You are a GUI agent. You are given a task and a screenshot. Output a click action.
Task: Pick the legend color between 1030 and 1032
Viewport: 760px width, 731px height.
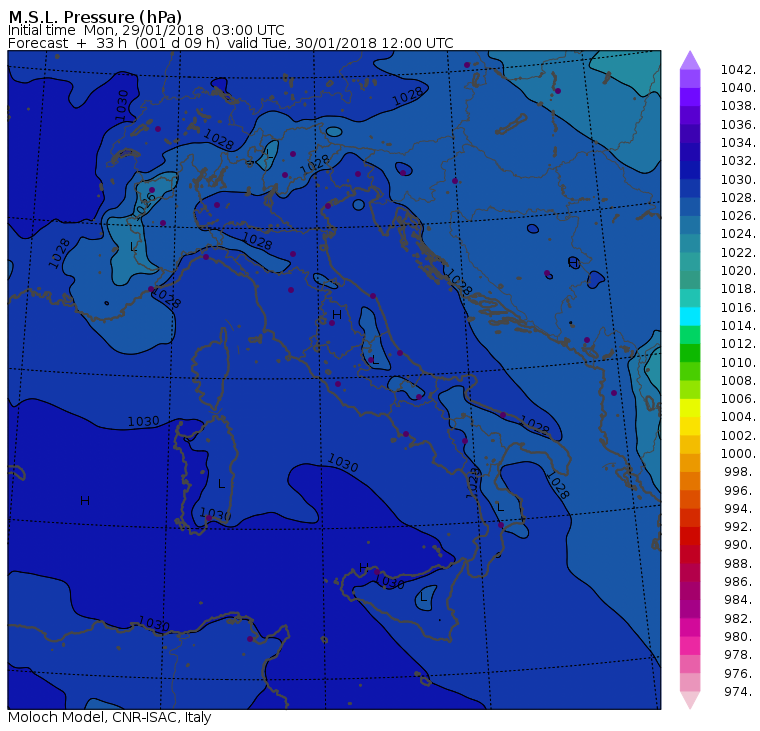(x=690, y=170)
